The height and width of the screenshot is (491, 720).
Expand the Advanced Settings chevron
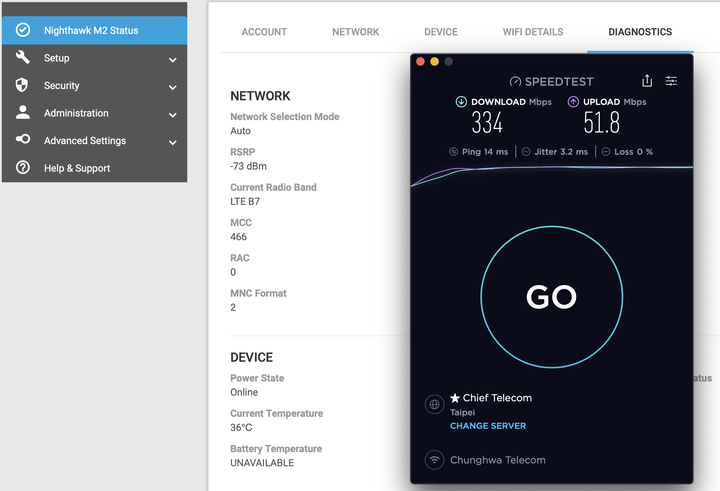point(173,142)
